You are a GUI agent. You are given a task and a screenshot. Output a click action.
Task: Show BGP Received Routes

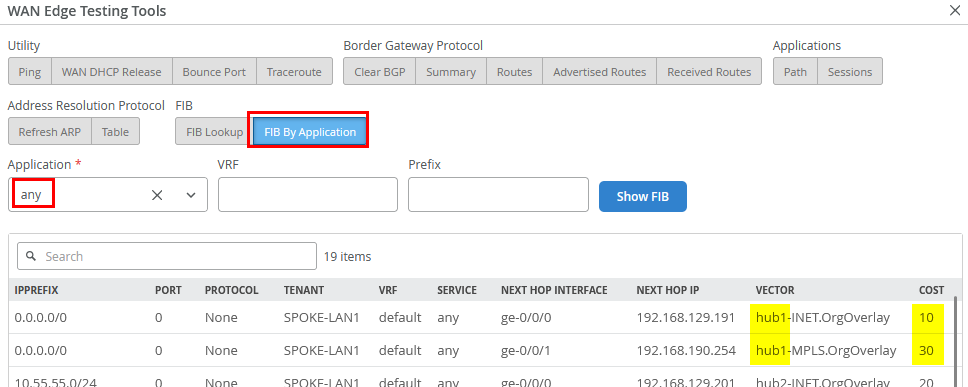(x=709, y=72)
